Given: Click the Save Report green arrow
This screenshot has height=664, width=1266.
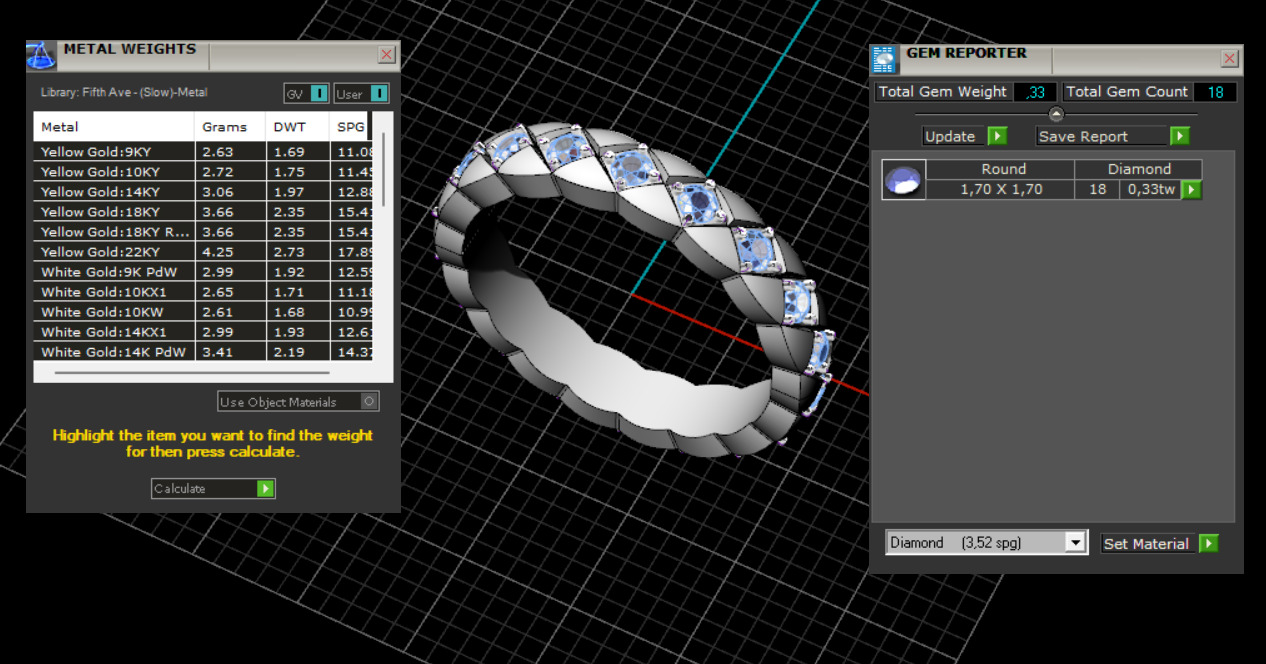Looking at the screenshot, I should click(1180, 136).
